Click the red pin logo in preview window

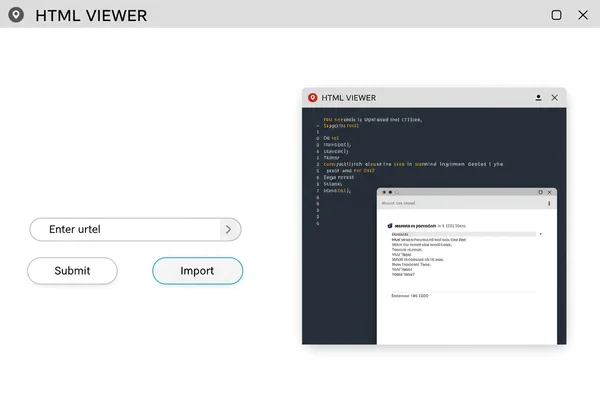(x=313, y=98)
